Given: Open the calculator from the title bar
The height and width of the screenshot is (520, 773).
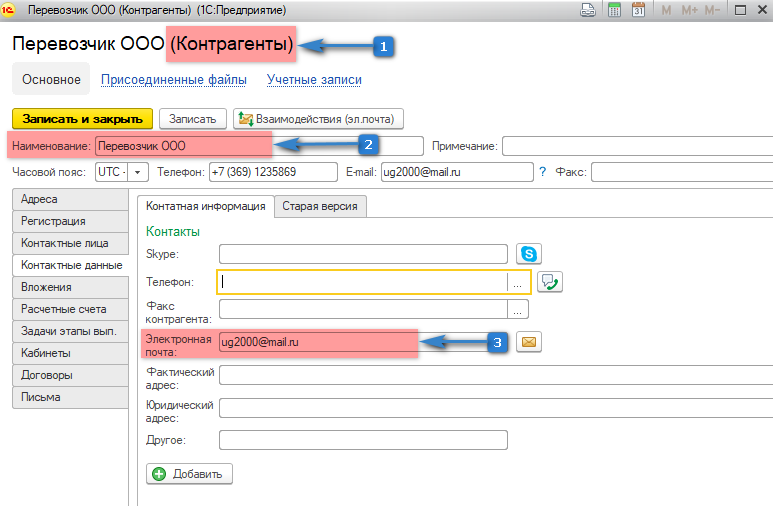Looking at the screenshot, I should click(613, 11).
